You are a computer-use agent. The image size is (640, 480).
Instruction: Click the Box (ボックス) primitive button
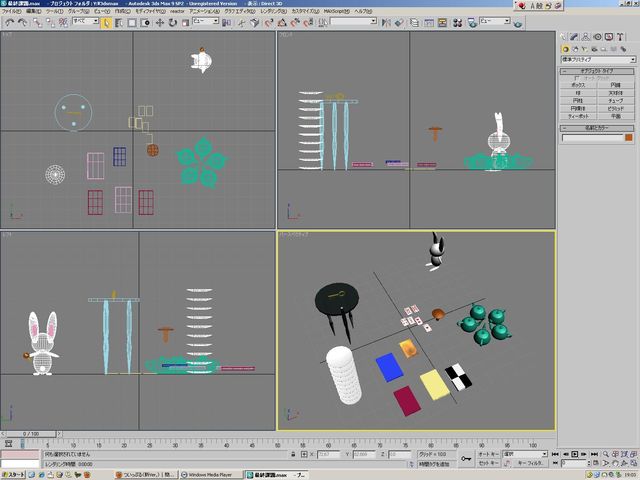[578, 85]
